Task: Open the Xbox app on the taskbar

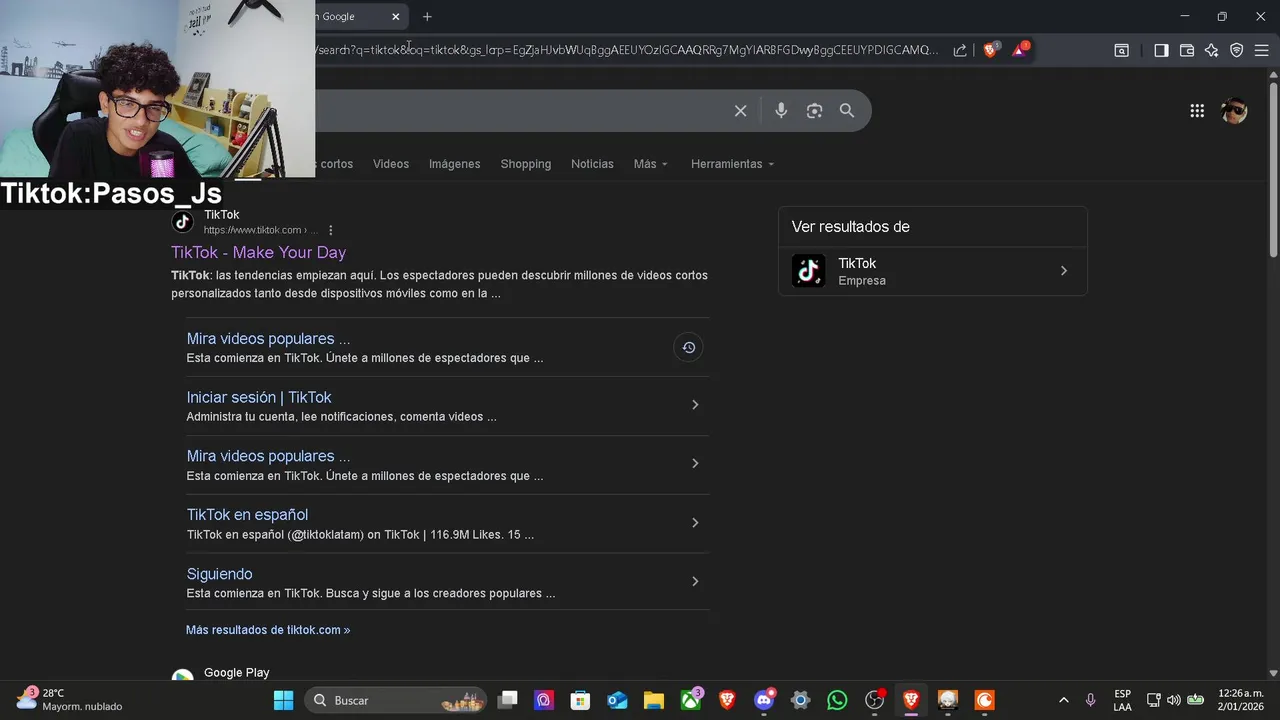Action: [x=691, y=700]
